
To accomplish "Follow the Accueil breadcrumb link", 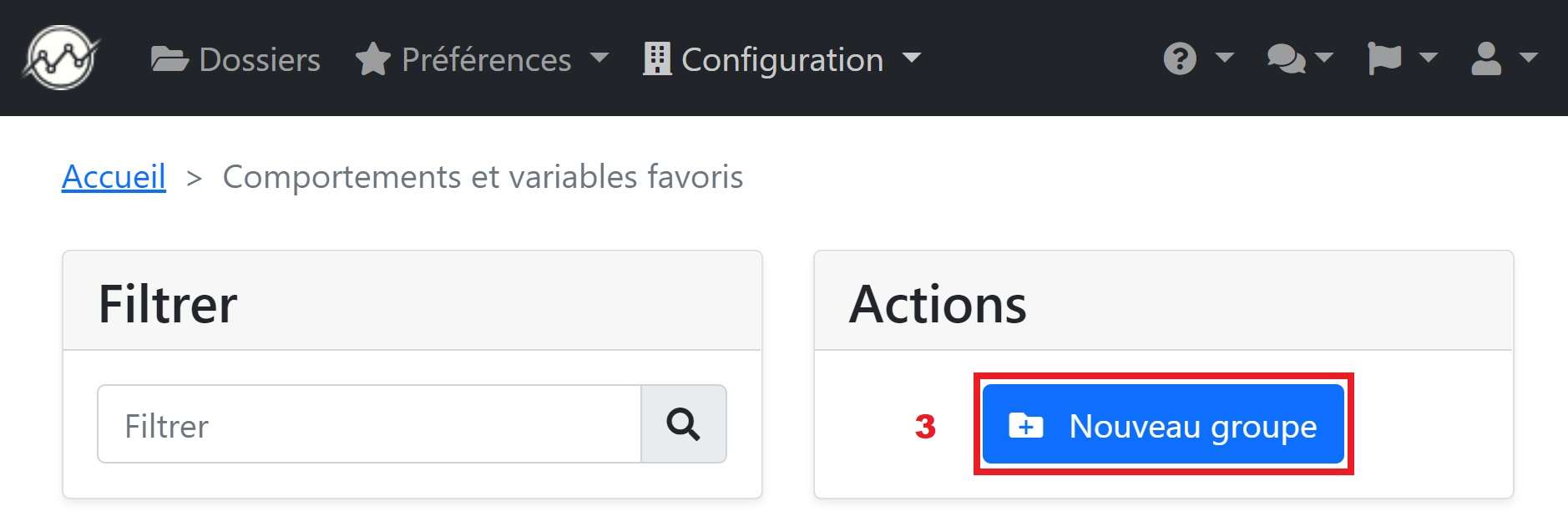I will [x=114, y=177].
